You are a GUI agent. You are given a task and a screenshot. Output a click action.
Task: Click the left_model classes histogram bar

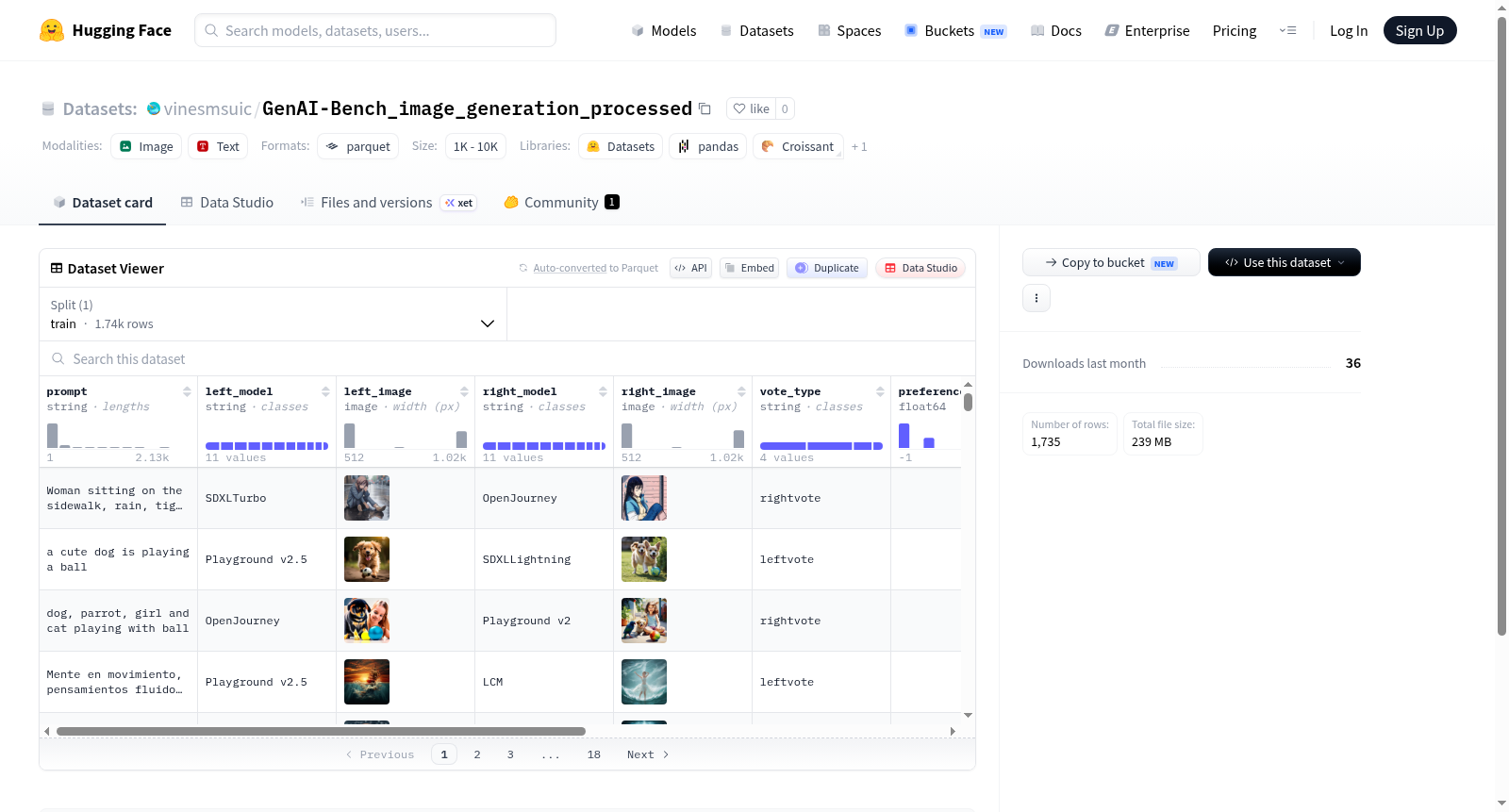267,446
